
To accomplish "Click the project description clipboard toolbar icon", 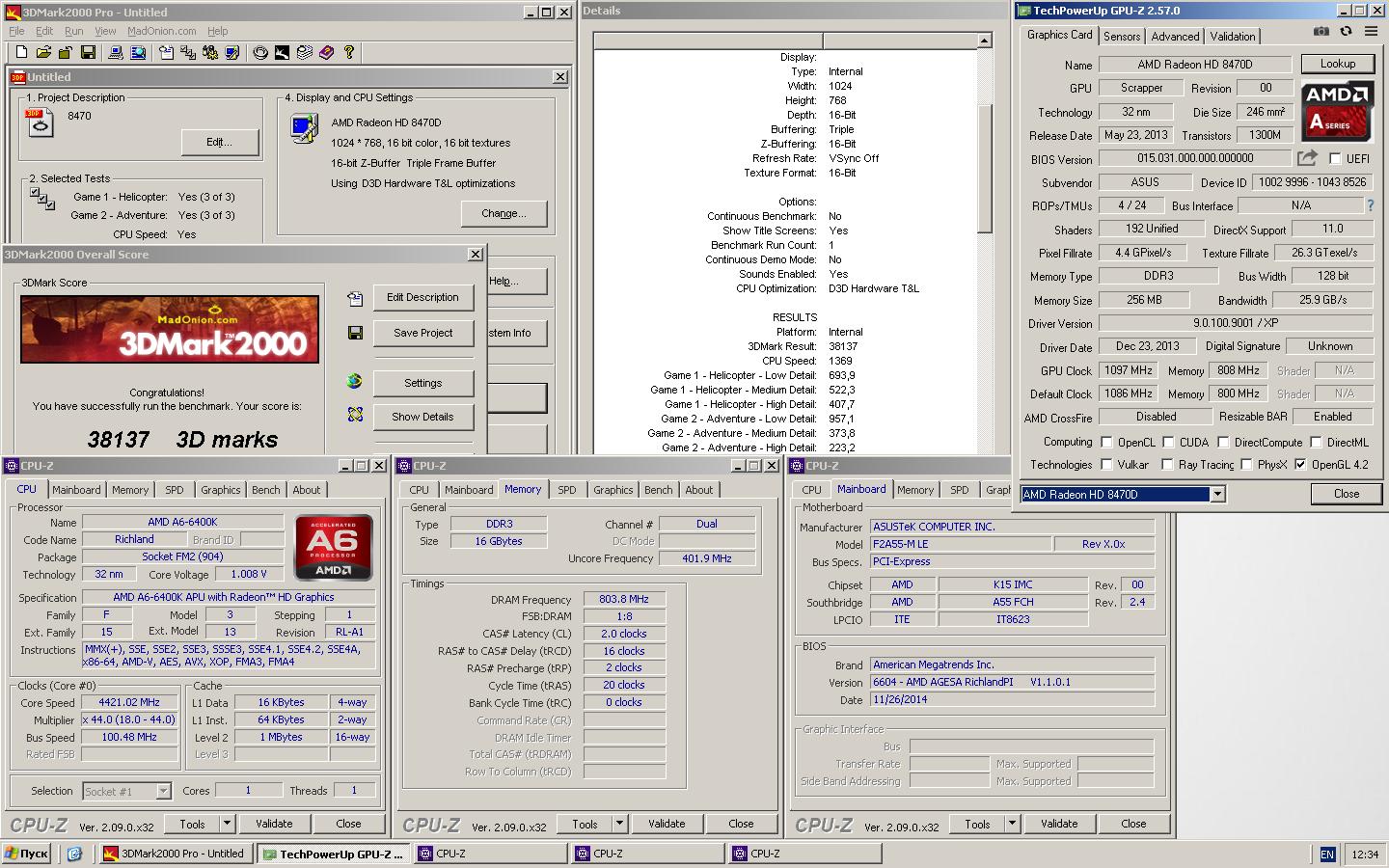I will (x=166, y=53).
